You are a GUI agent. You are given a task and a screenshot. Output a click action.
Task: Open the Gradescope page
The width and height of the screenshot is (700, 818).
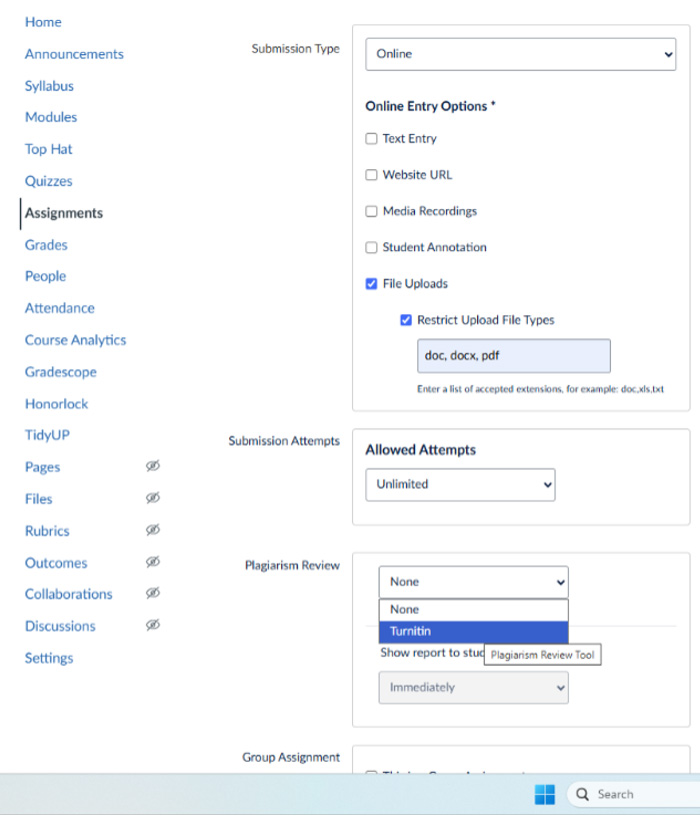pos(60,371)
